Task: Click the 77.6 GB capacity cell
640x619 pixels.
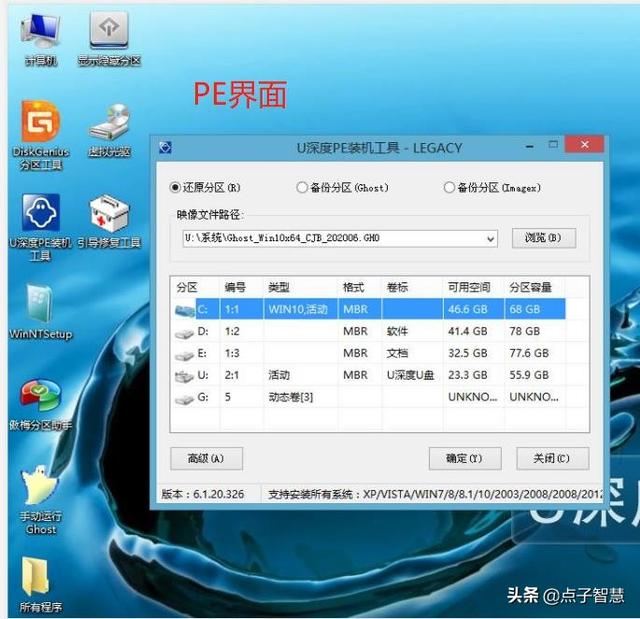Action: point(535,353)
